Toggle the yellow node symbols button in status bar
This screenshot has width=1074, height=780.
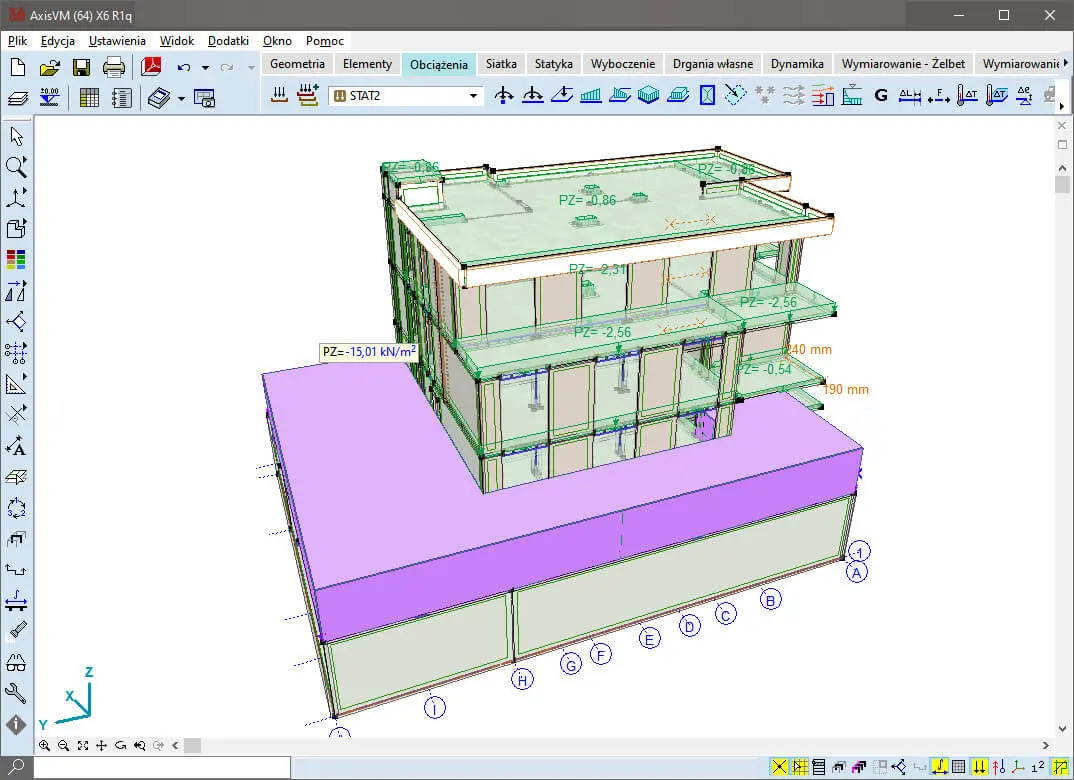778,767
